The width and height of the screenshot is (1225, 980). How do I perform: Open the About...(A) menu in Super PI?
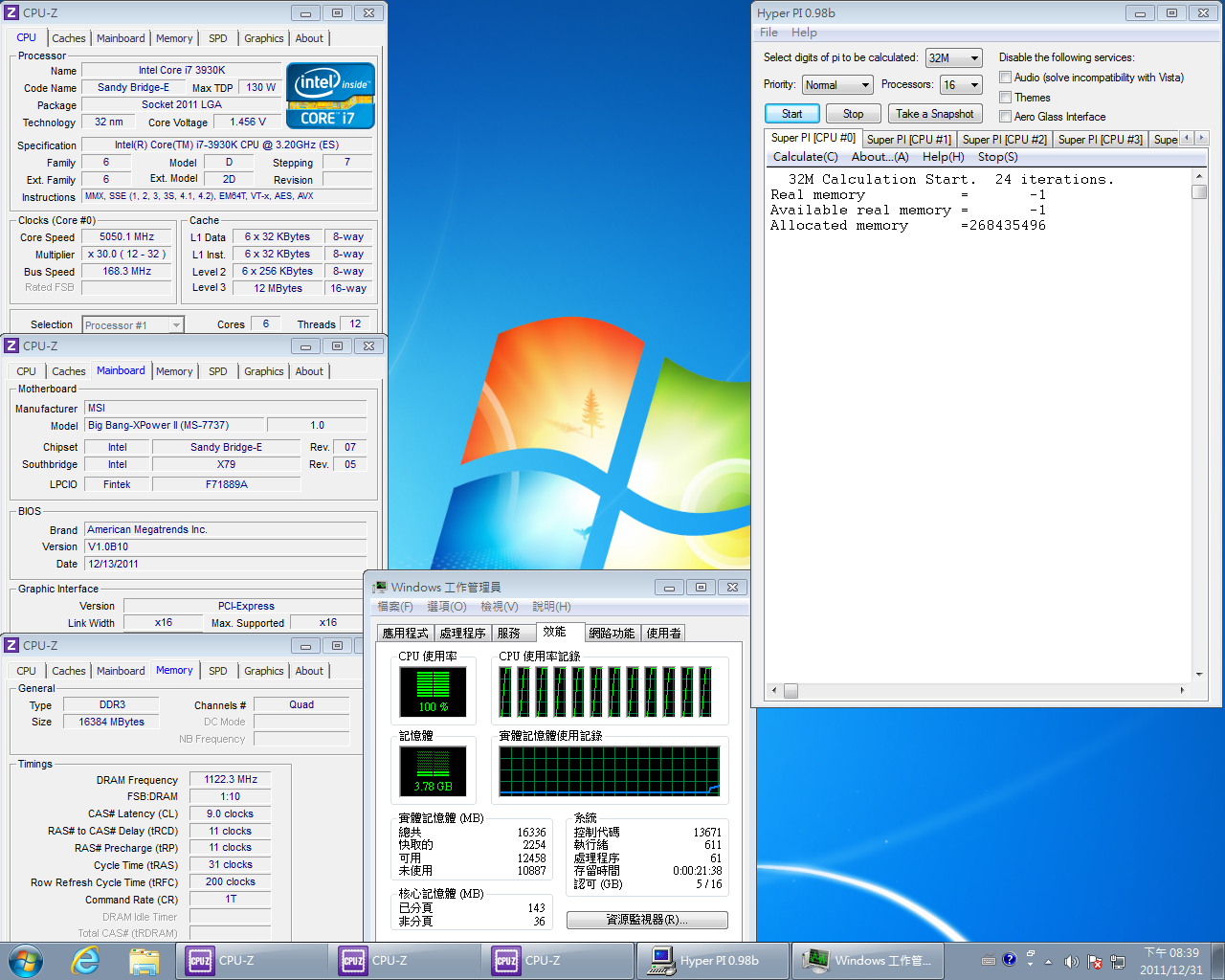pyautogui.click(x=880, y=157)
